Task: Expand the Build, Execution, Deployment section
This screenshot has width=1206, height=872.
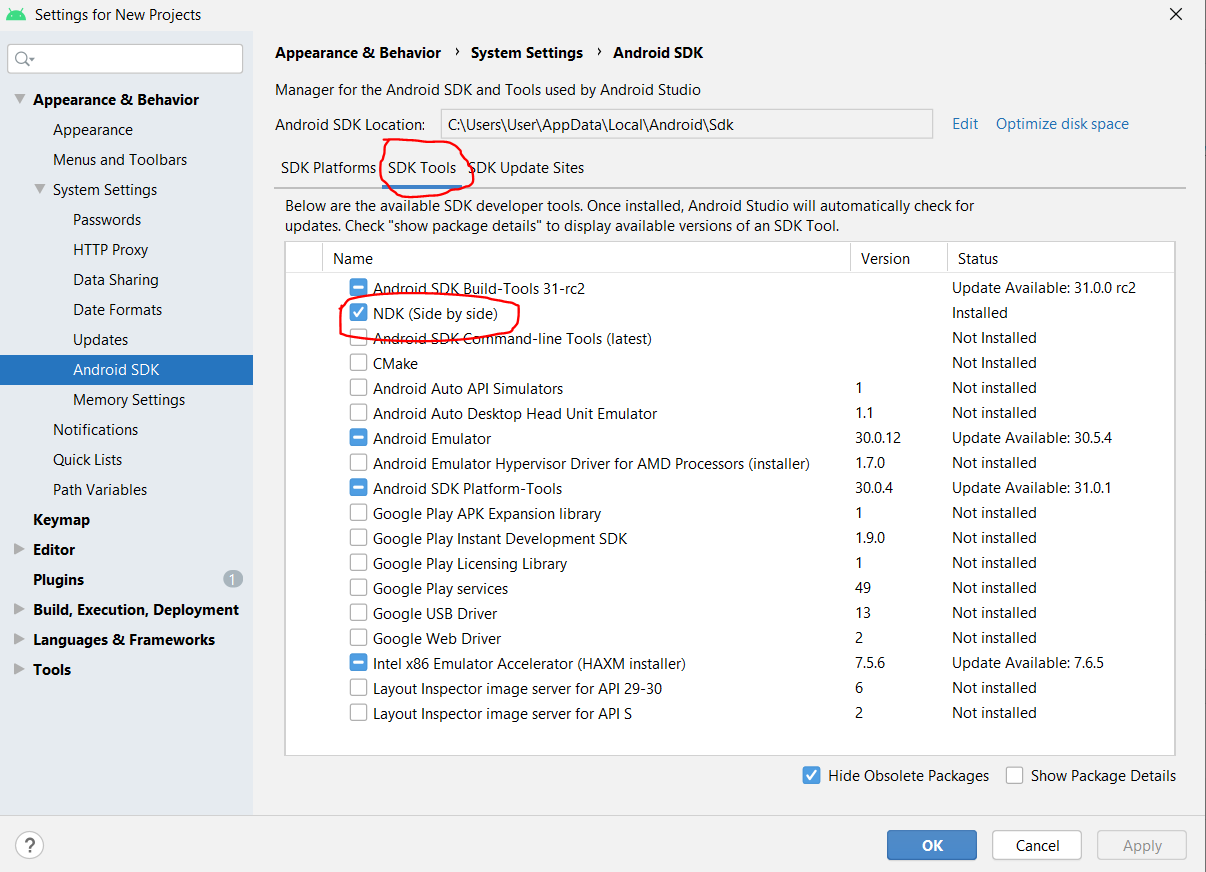Action: [x=20, y=609]
